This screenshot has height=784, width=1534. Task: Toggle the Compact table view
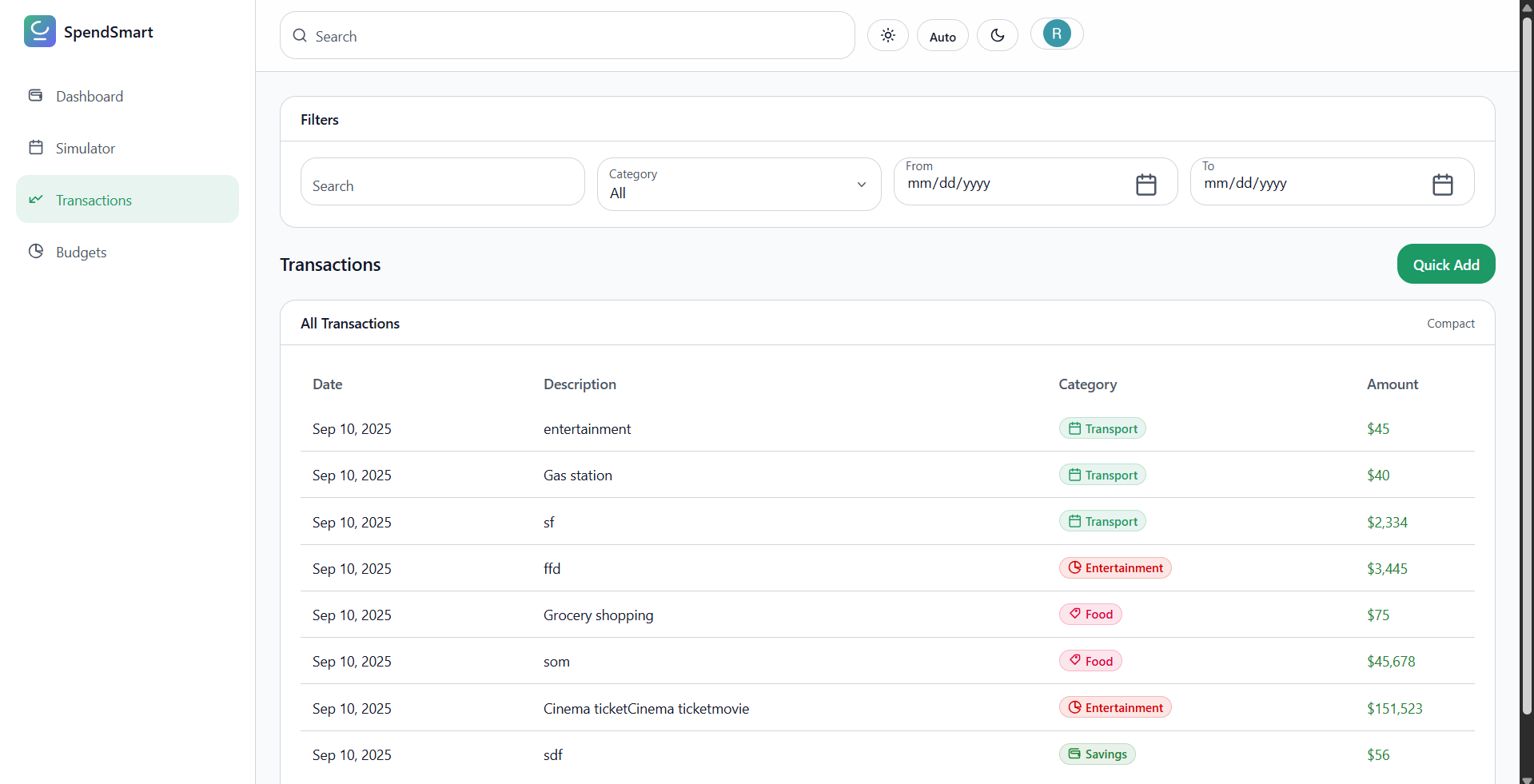tap(1450, 324)
